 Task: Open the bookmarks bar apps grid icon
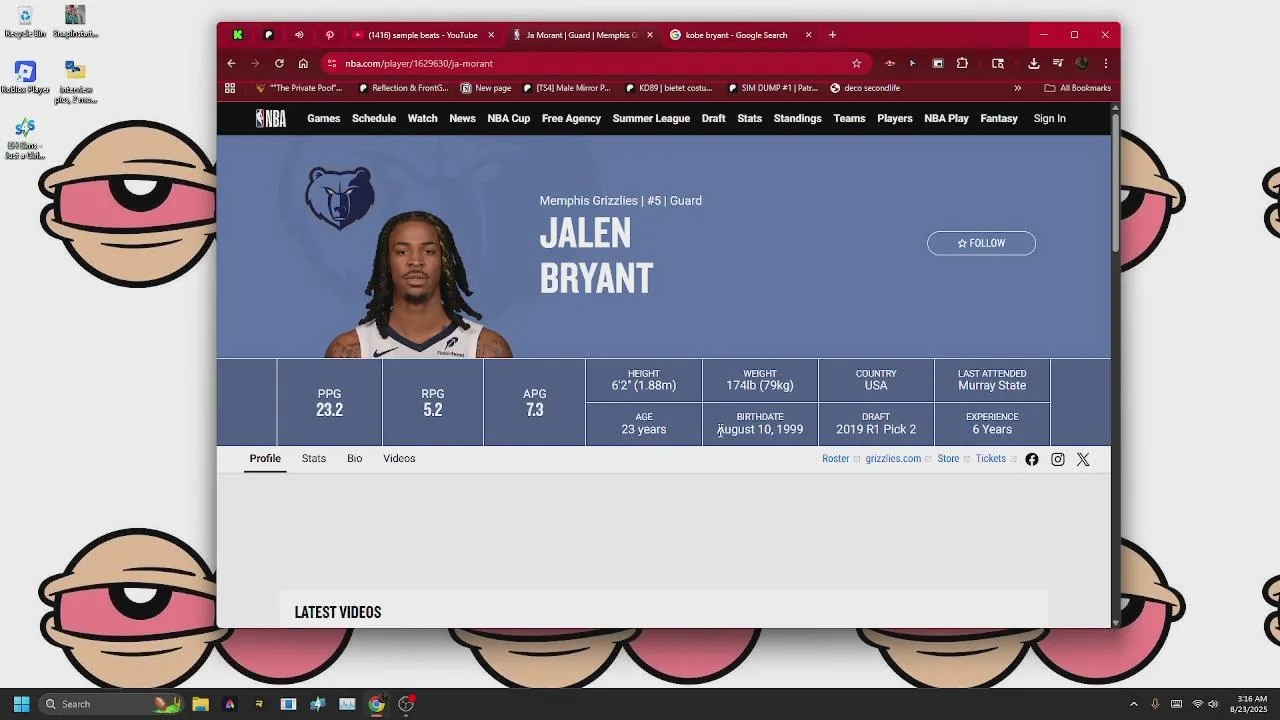(230, 88)
